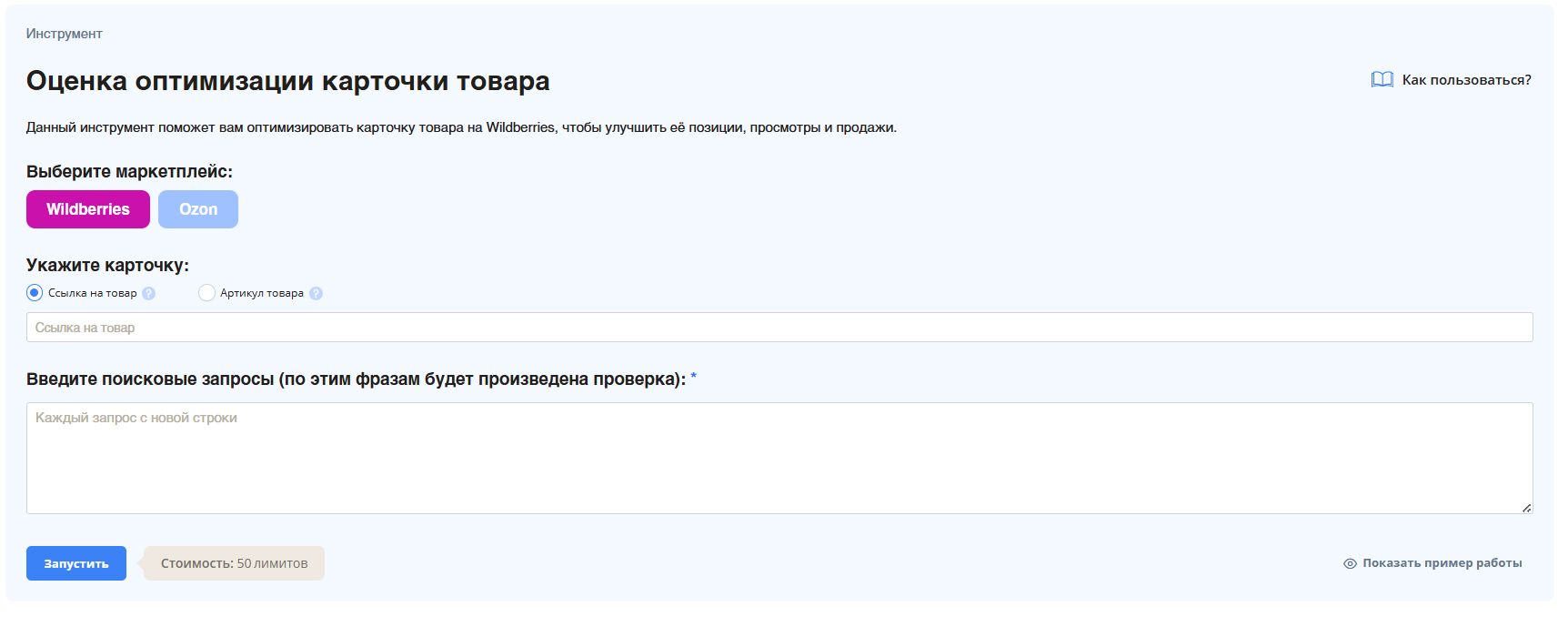Open the Показать пример работы link
The height and width of the screenshot is (637, 1568).
pos(1442,563)
